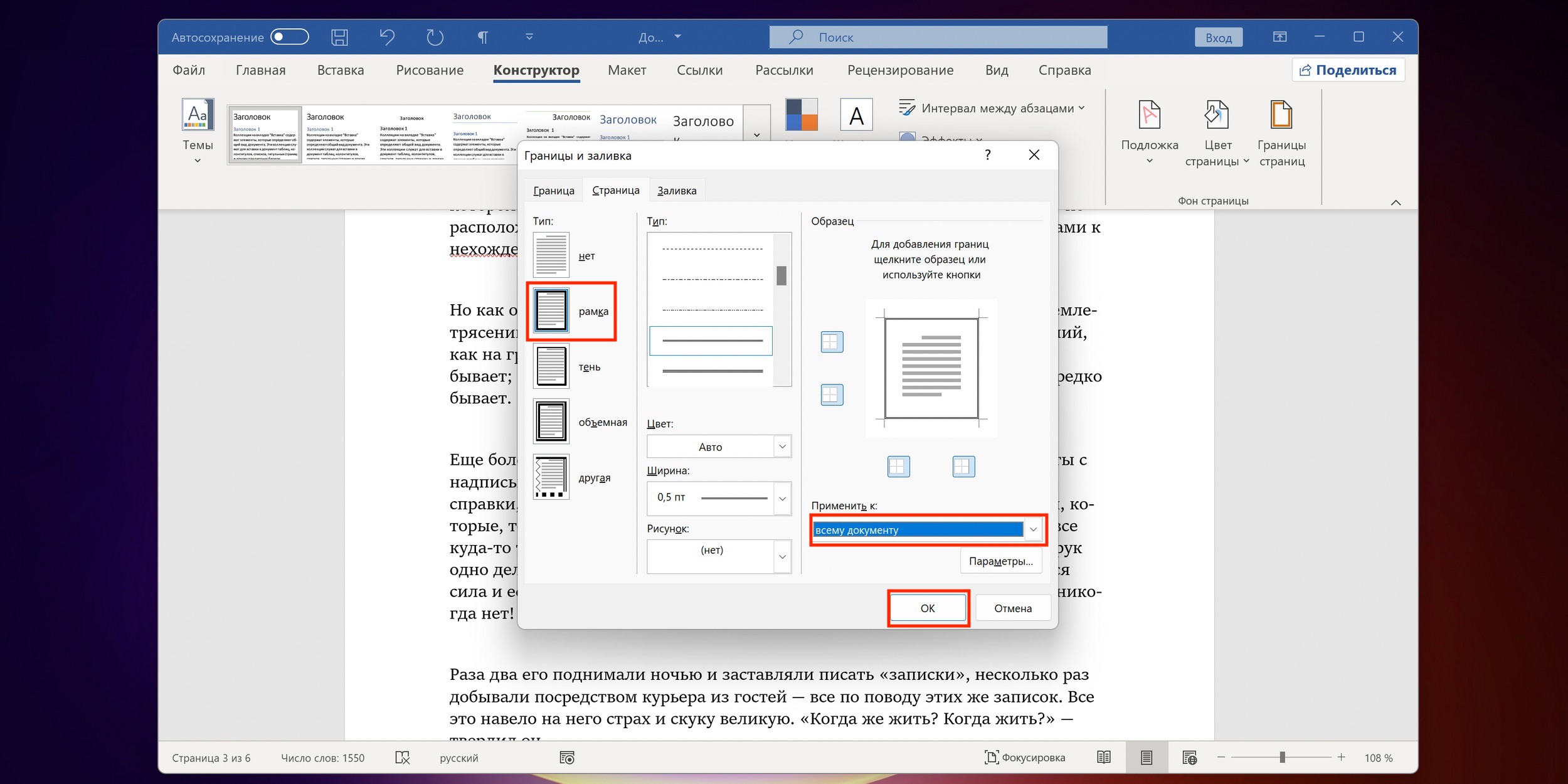Click the Параметры... button
The height and width of the screenshot is (784, 1568).
pos(1000,561)
